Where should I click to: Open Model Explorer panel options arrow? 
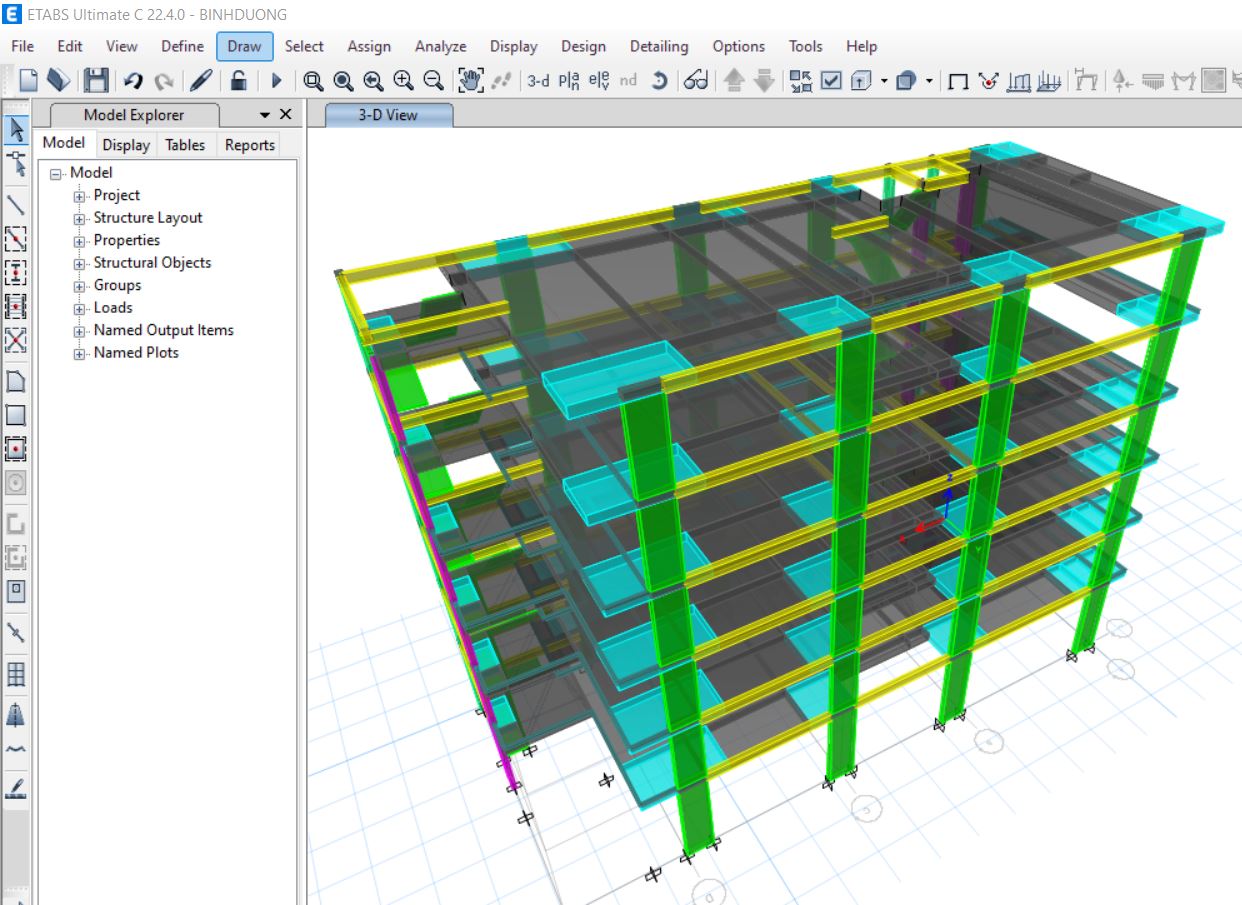pyautogui.click(x=264, y=115)
